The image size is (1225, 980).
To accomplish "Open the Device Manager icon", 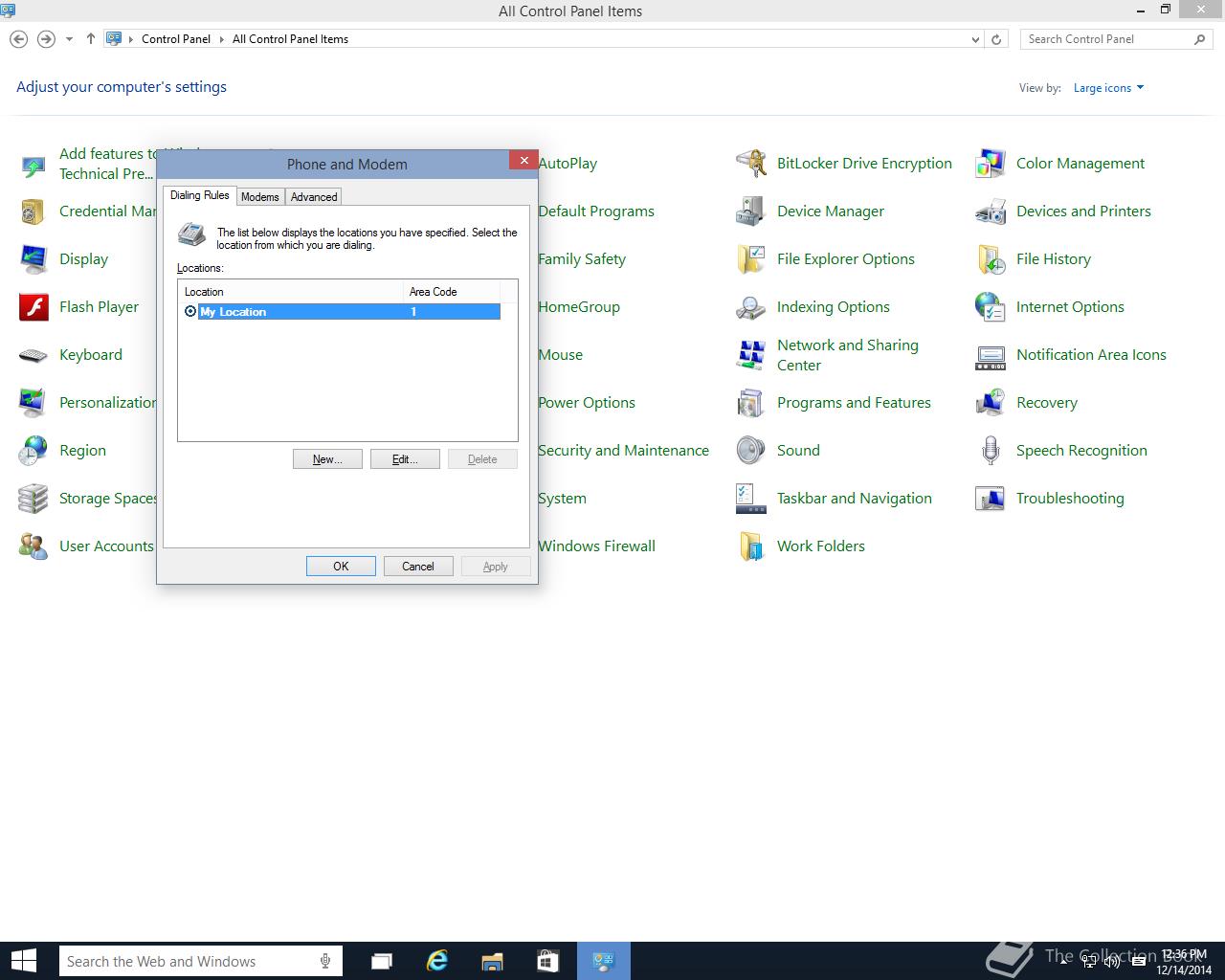I will (751, 212).
